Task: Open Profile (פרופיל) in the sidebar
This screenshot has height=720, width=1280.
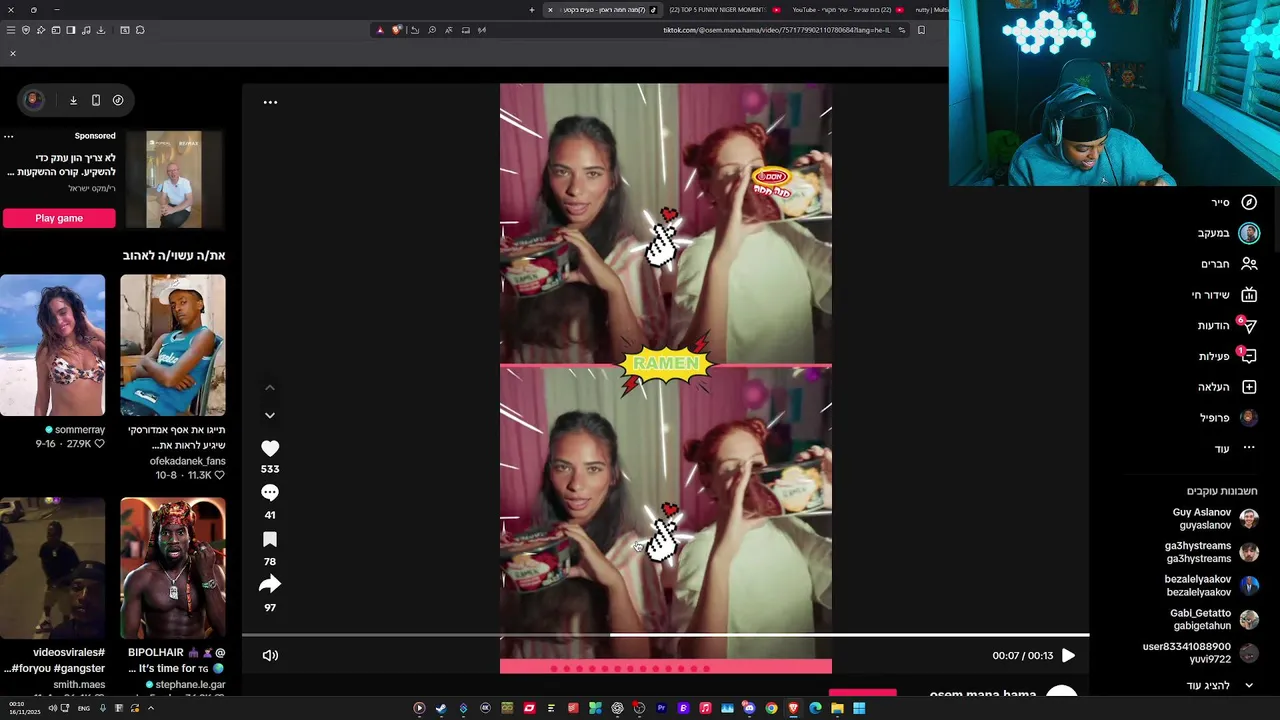Action: coord(1229,418)
